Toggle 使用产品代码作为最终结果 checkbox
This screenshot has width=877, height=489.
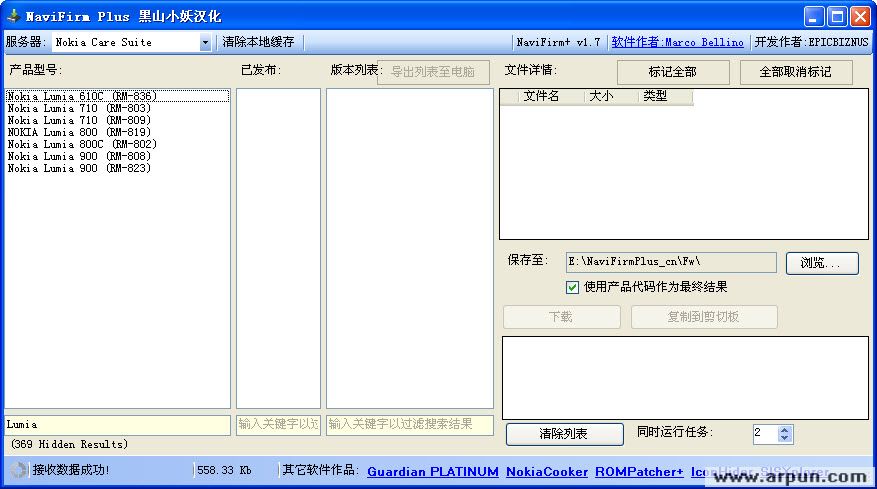[x=573, y=287]
